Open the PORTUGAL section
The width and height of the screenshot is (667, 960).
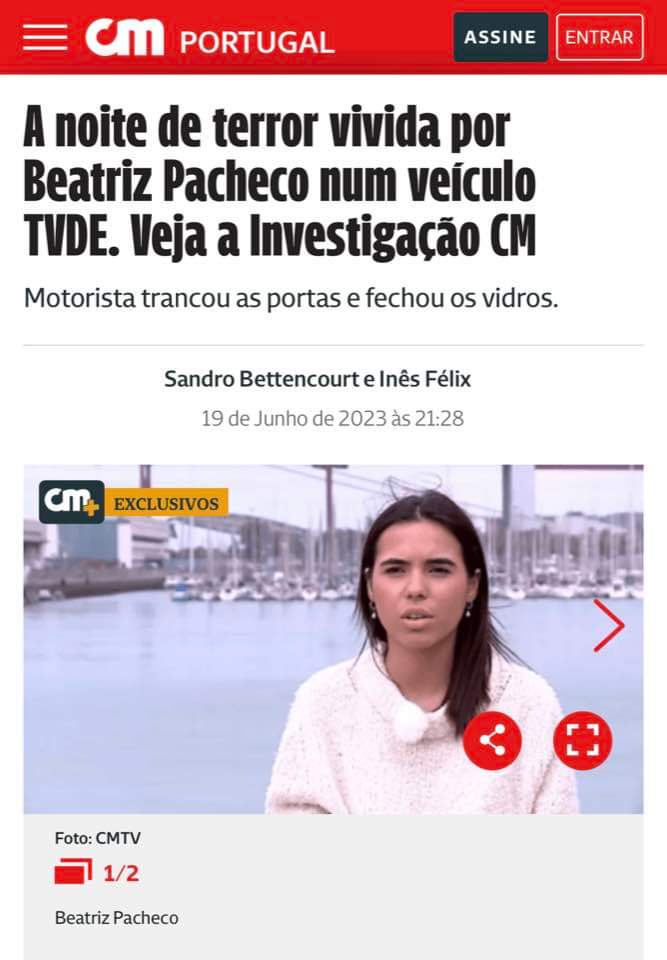tap(257, 42)
